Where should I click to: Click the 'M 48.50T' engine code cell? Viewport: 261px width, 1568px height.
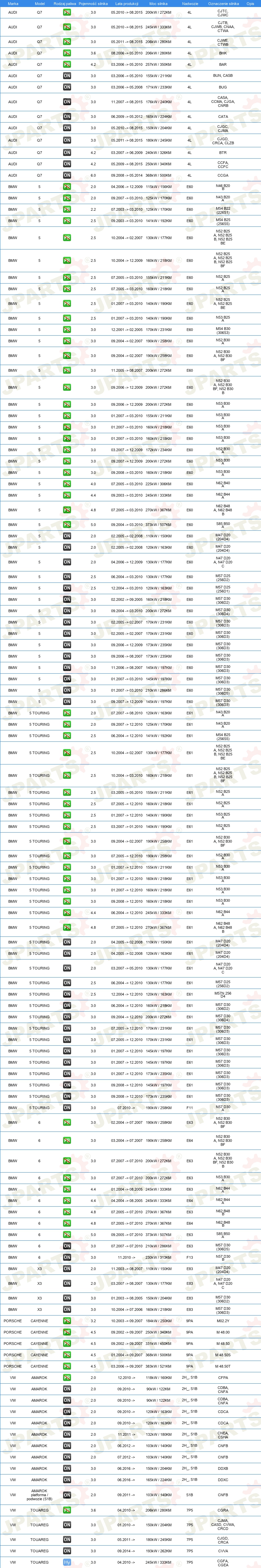(223, 1367)
